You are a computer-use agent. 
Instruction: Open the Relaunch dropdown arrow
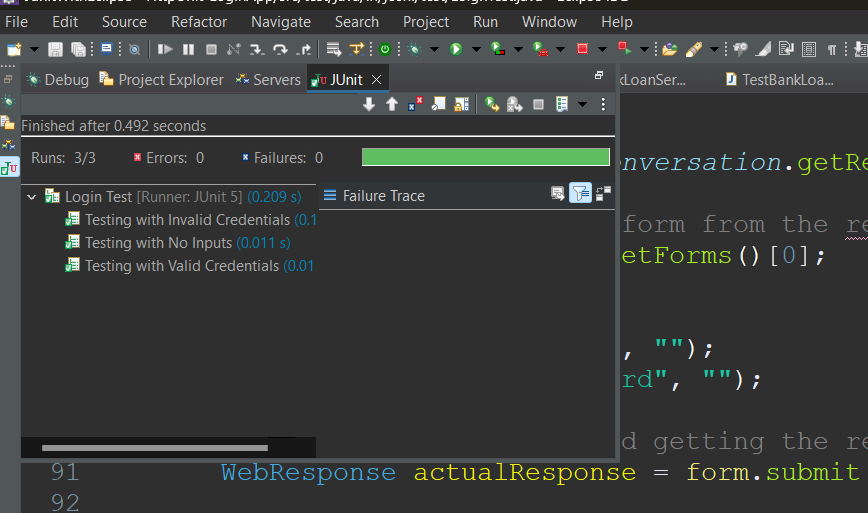point(644,49)
